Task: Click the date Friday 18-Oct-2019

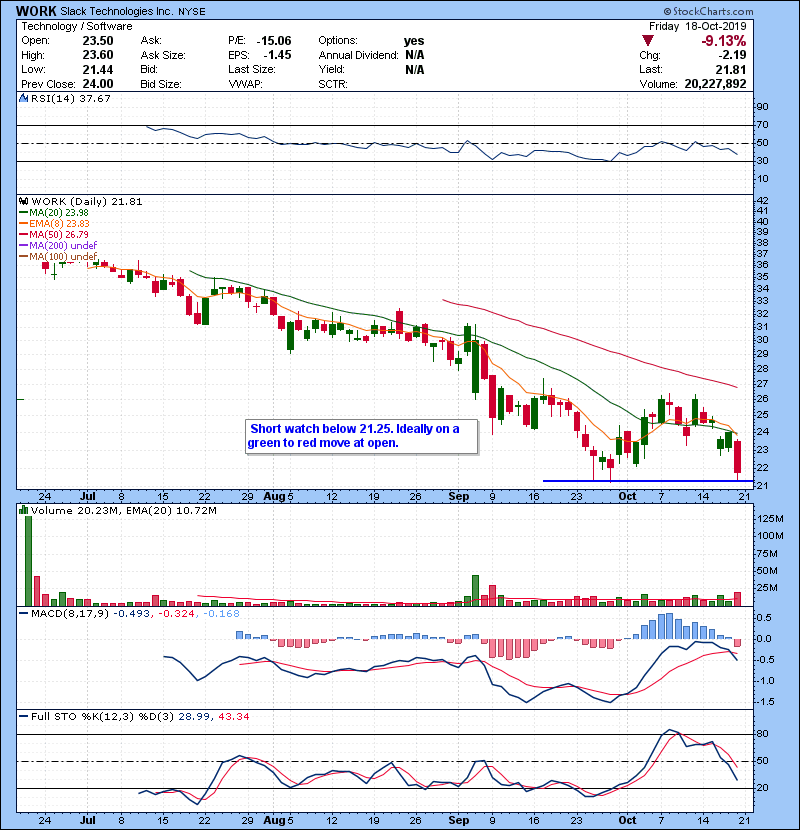Action: 698,26
